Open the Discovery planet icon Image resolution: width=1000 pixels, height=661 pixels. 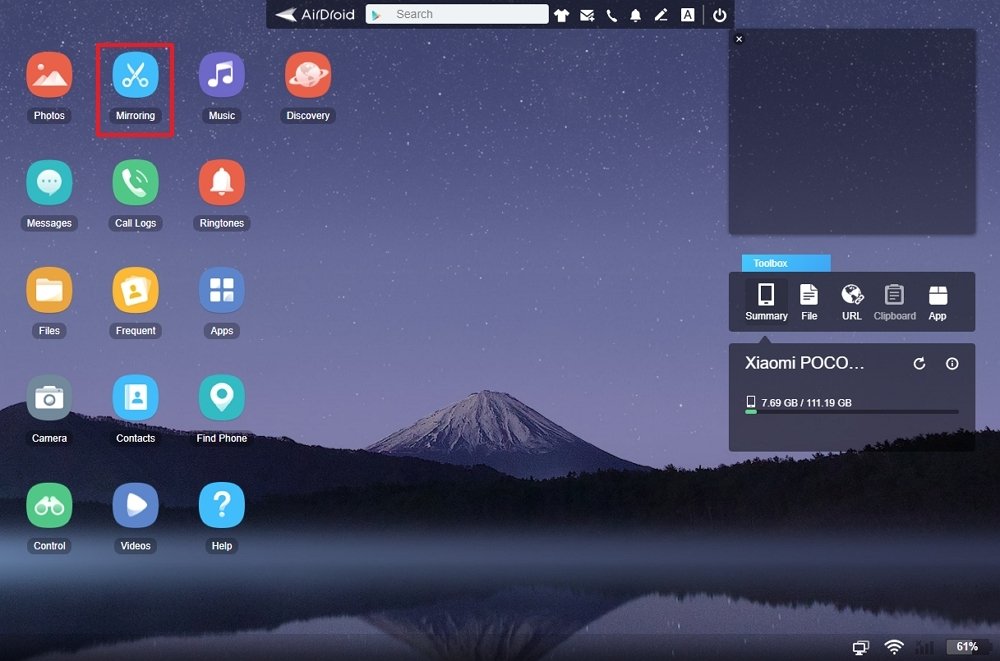coord(307,75)
